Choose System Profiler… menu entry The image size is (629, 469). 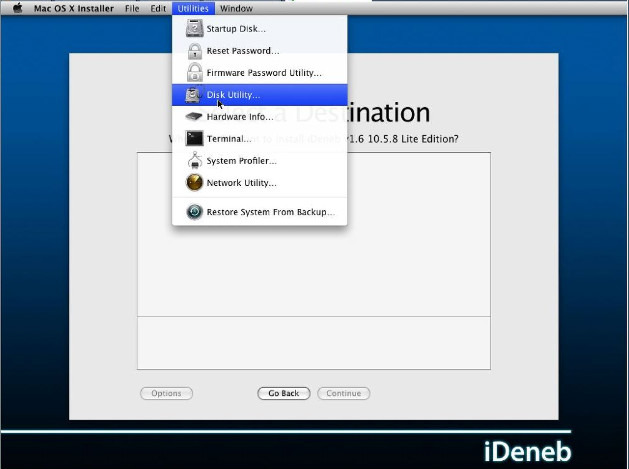[260, 161]
